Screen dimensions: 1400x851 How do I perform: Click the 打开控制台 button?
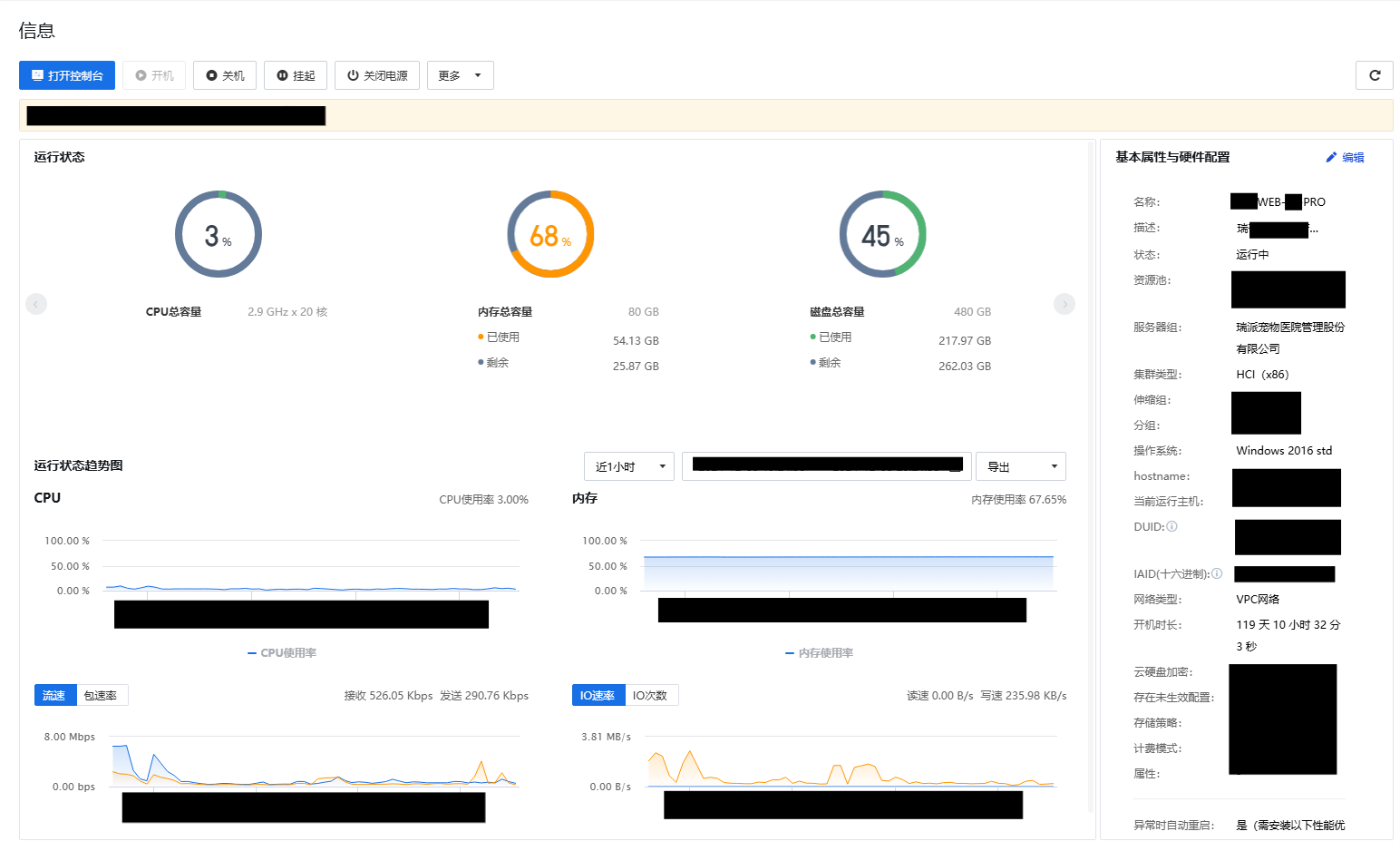point(66,75)
